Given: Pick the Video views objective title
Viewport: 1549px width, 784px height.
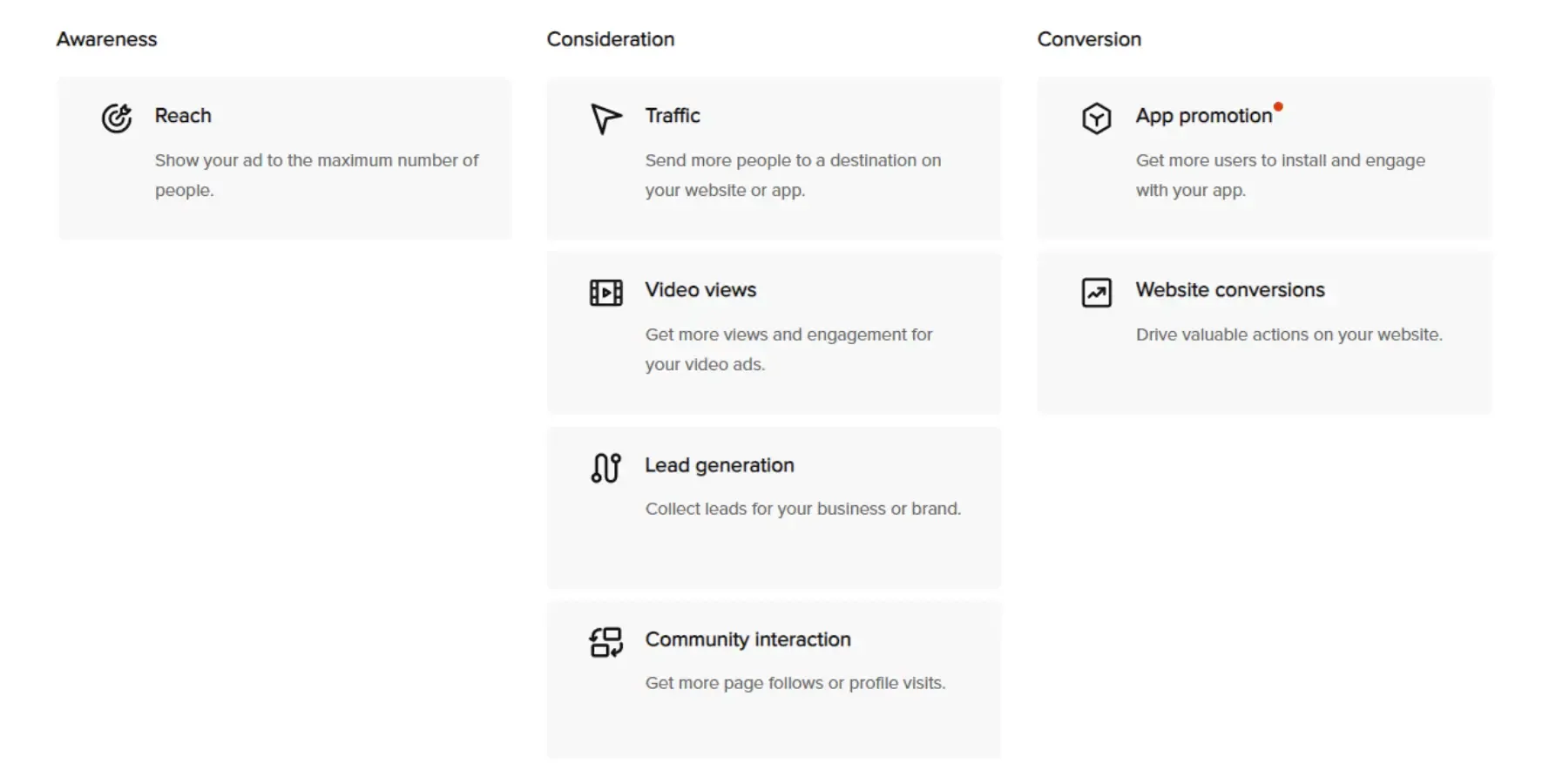Looking at the screenshot, I should [700, 290].
